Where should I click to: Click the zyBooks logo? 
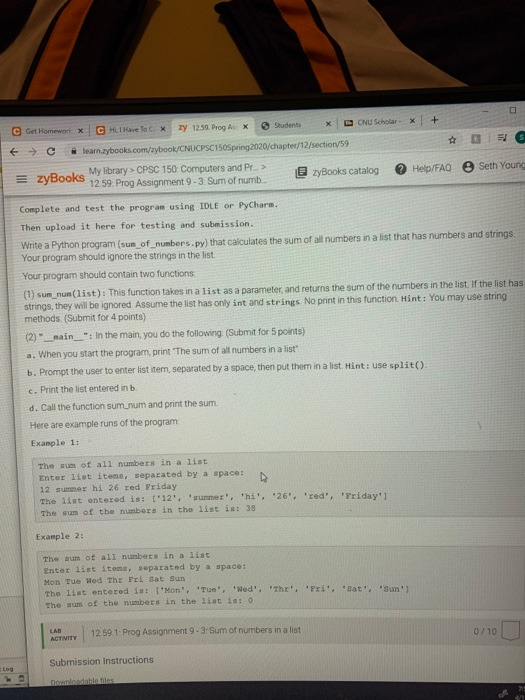pos(61,178)
